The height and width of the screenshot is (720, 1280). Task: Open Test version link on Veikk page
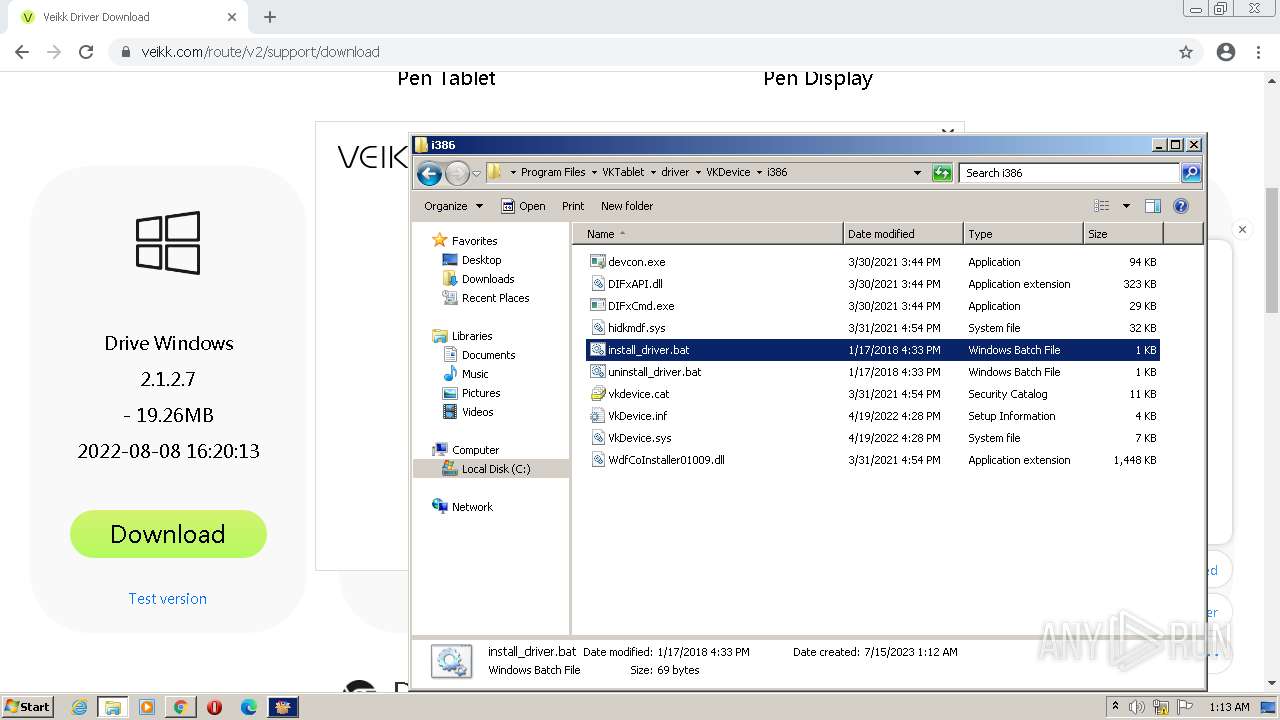167,598
